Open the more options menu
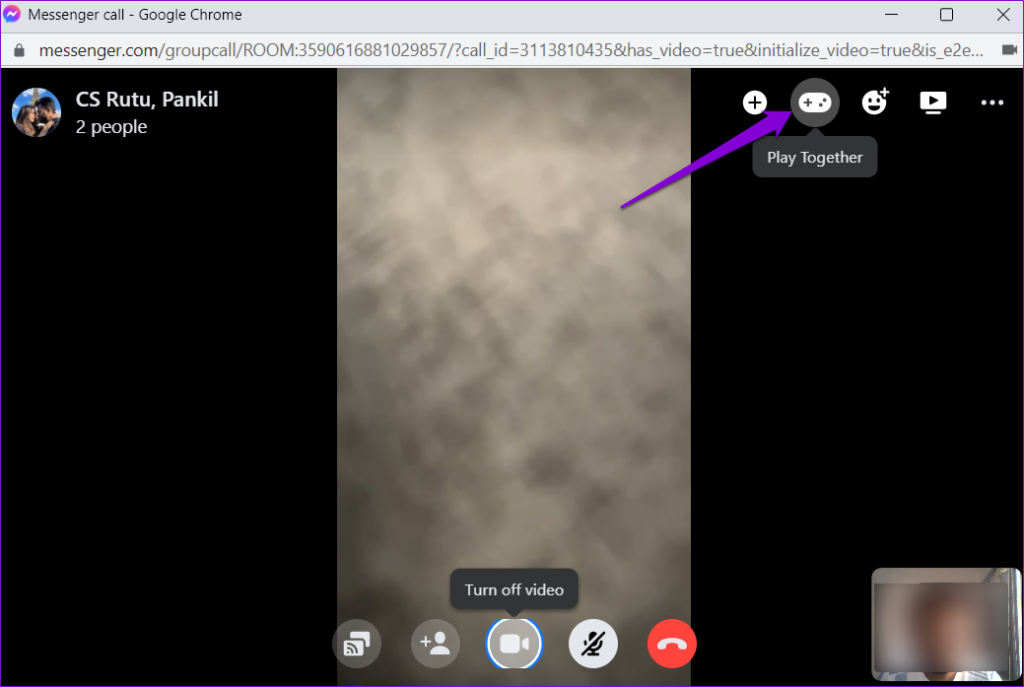Viewport: 1024px width, 687px height. (992, 102)
